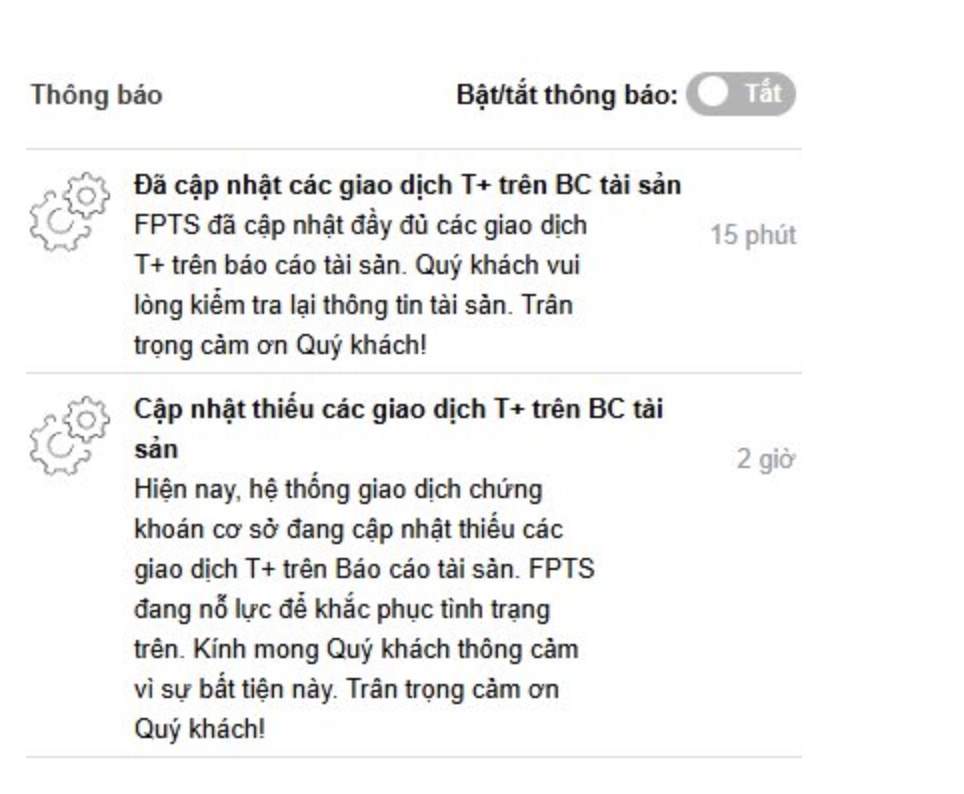
Task: Click the line "lòng kiểm tra lại thông tin"
Action: (x=354, y=305)
